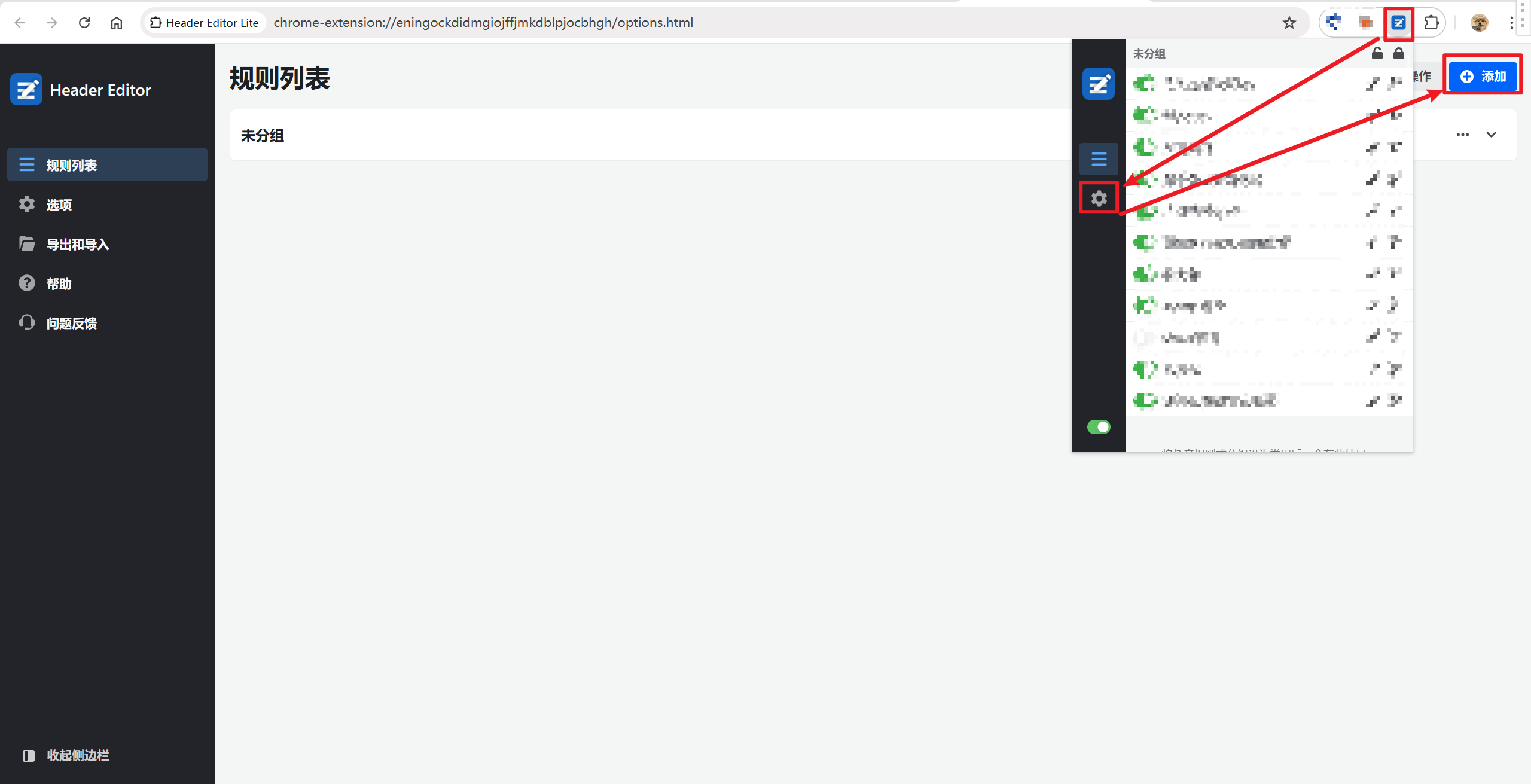Toggle the first rule's switch in the popup
This screenshot has height=784, width=1531.
[x=1145, y=84]
